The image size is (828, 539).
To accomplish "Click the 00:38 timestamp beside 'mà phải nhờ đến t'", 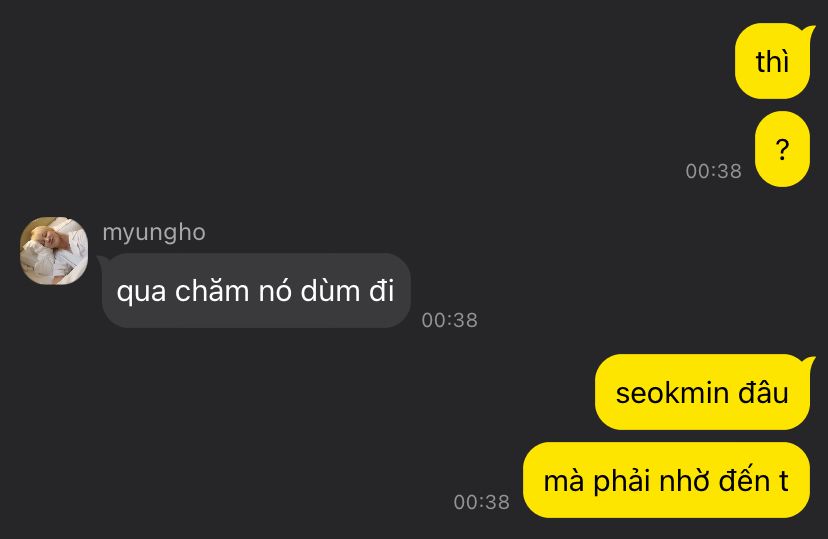I will coord(482,502).
